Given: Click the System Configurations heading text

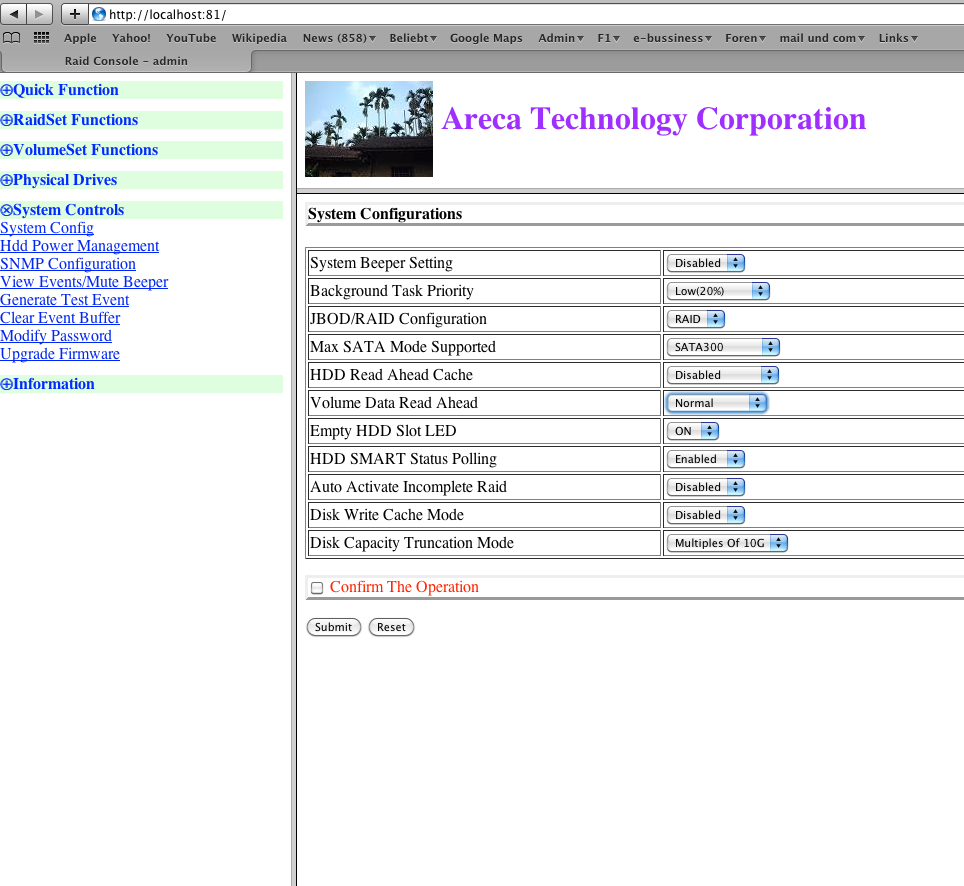Looking at the screenshot, I should pos(385,214).
